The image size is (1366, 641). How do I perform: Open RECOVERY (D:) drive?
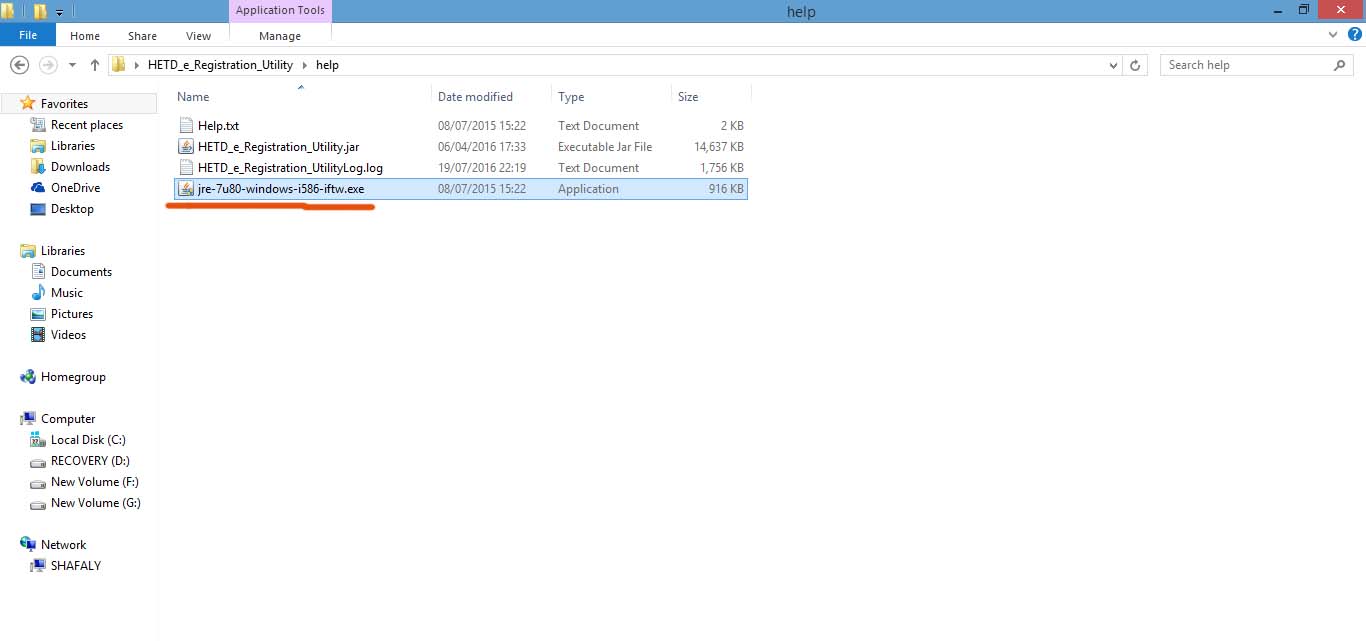(90, 461)
